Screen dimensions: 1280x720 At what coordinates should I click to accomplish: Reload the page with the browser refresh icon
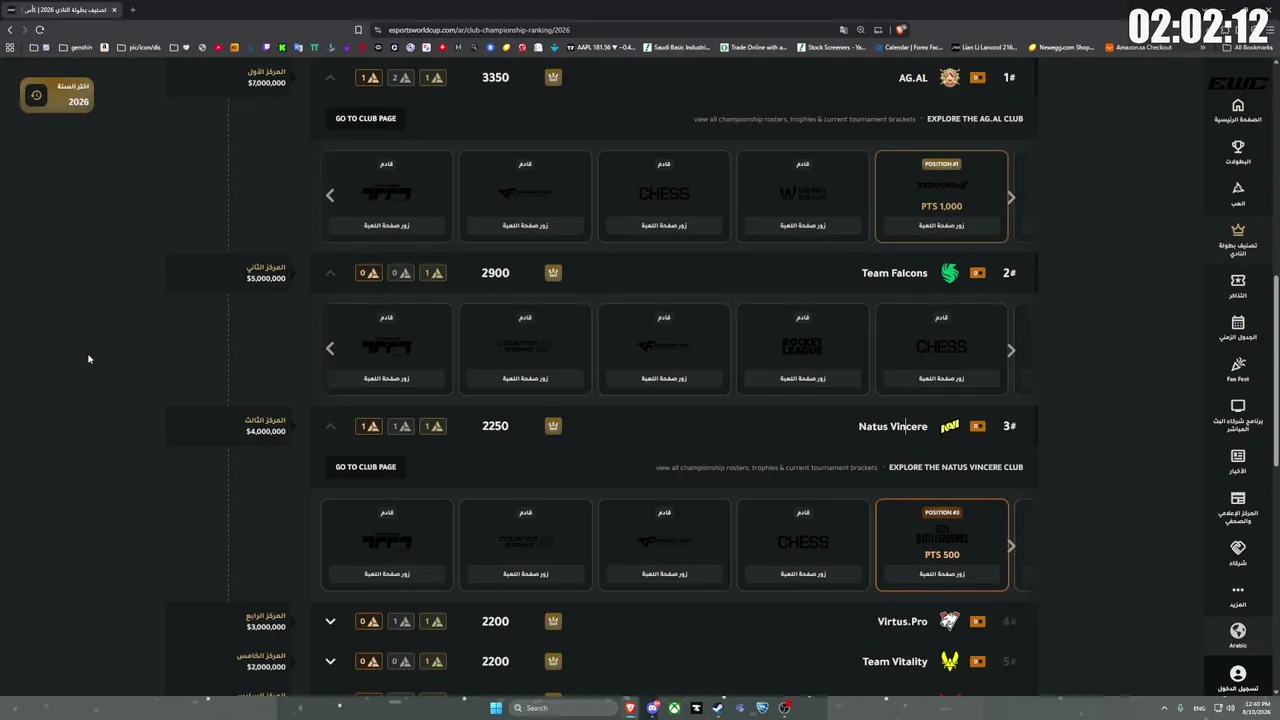(40, 30)
